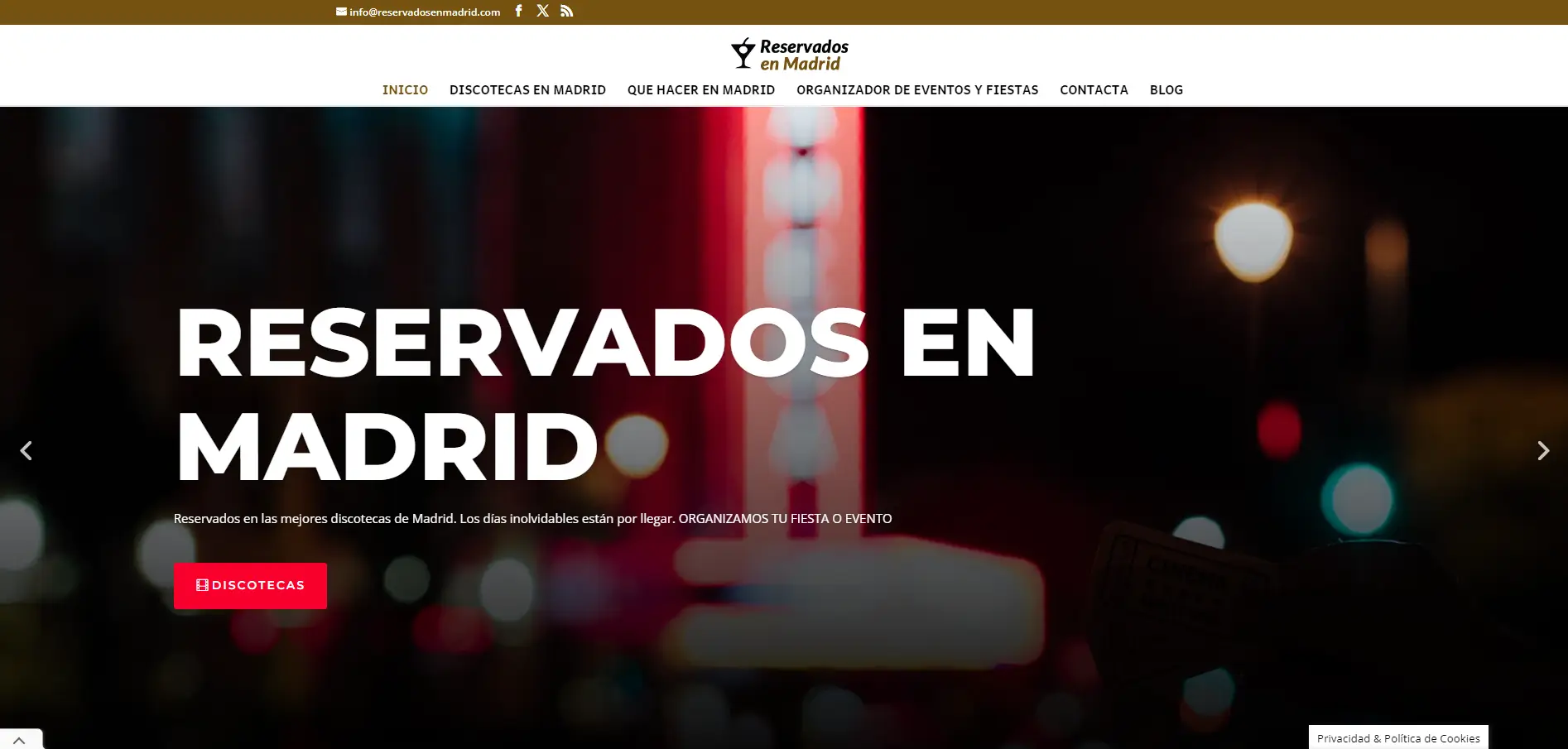This screenshot has height=749, width=1568.
Task: Click the envelope icon beside the email
Action: tap(341, 12)
